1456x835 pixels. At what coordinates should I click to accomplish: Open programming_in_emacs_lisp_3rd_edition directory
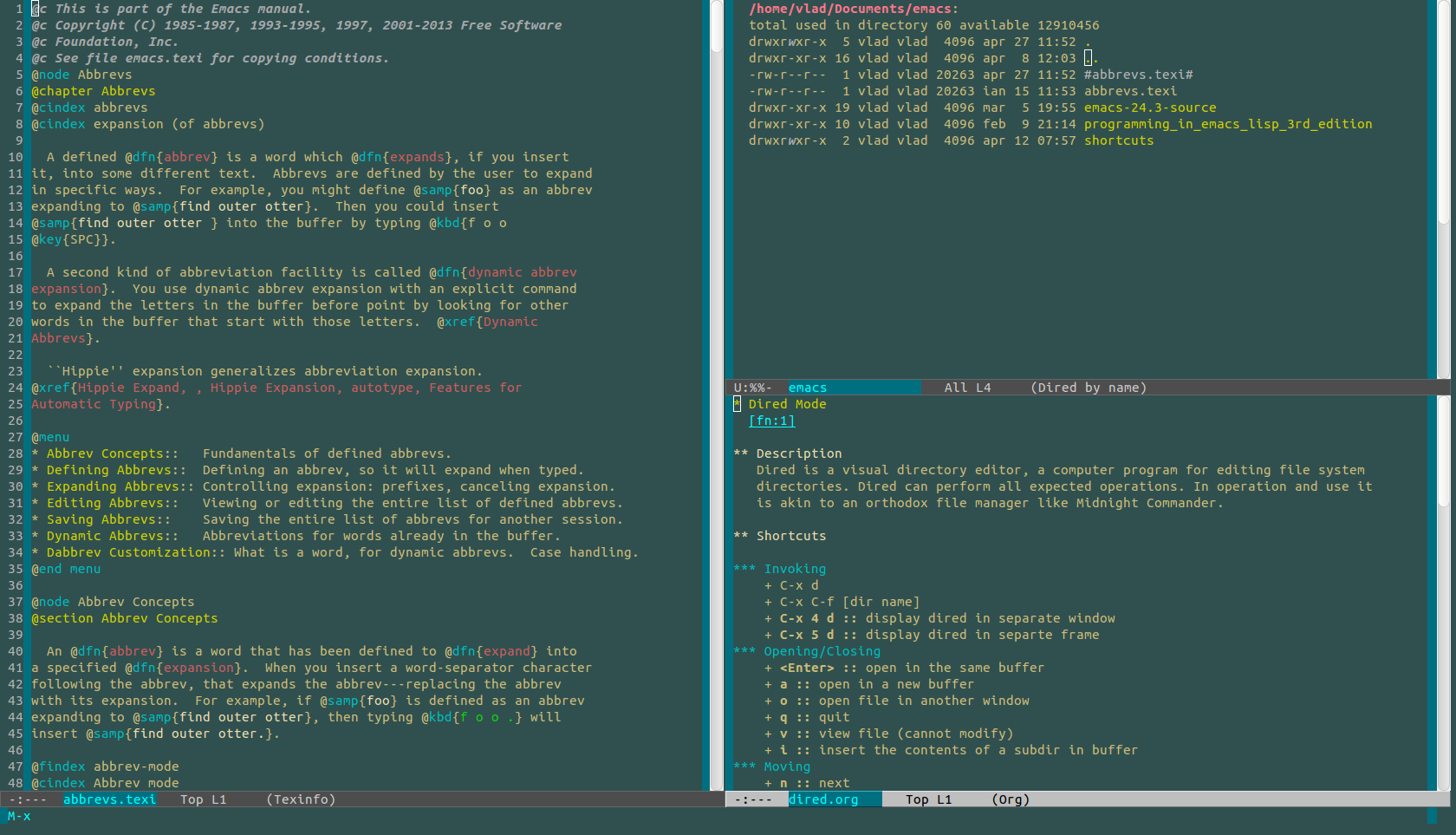pyautogui.click(x=1228, y=124)
